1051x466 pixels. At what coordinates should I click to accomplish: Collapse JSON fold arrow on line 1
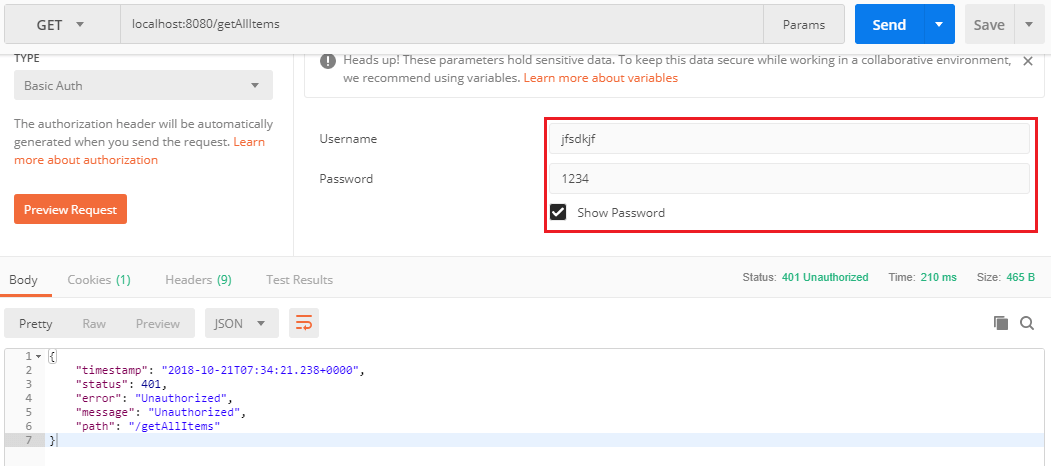click(39, 357)
